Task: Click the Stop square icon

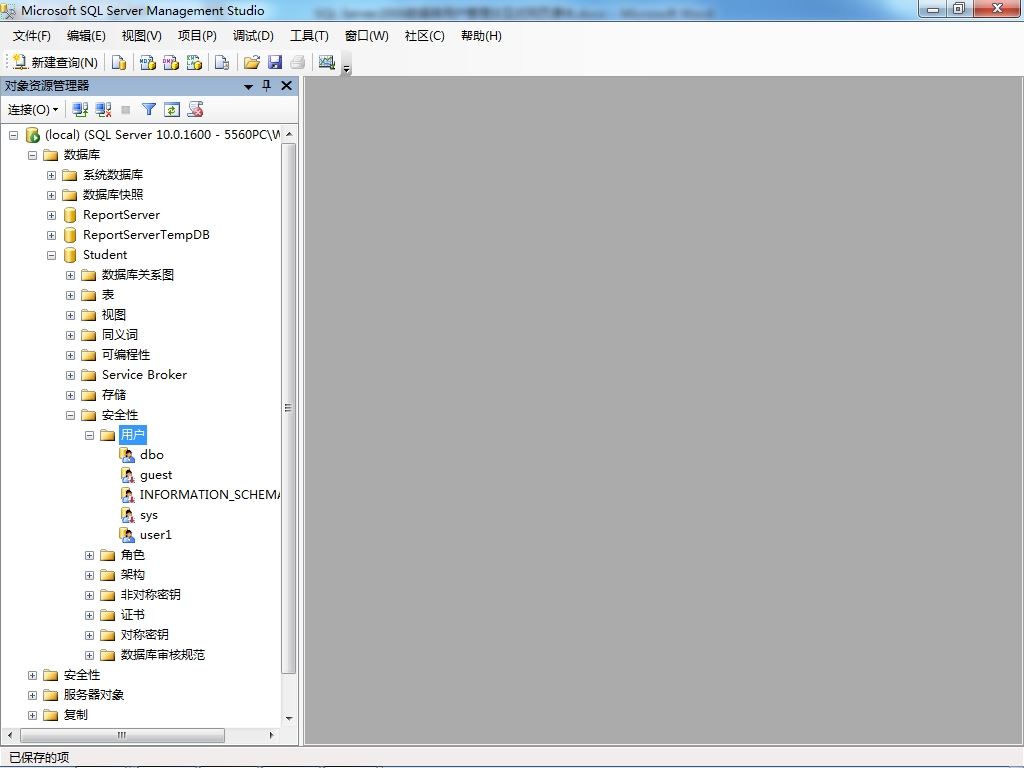Action: pos(126,110)
